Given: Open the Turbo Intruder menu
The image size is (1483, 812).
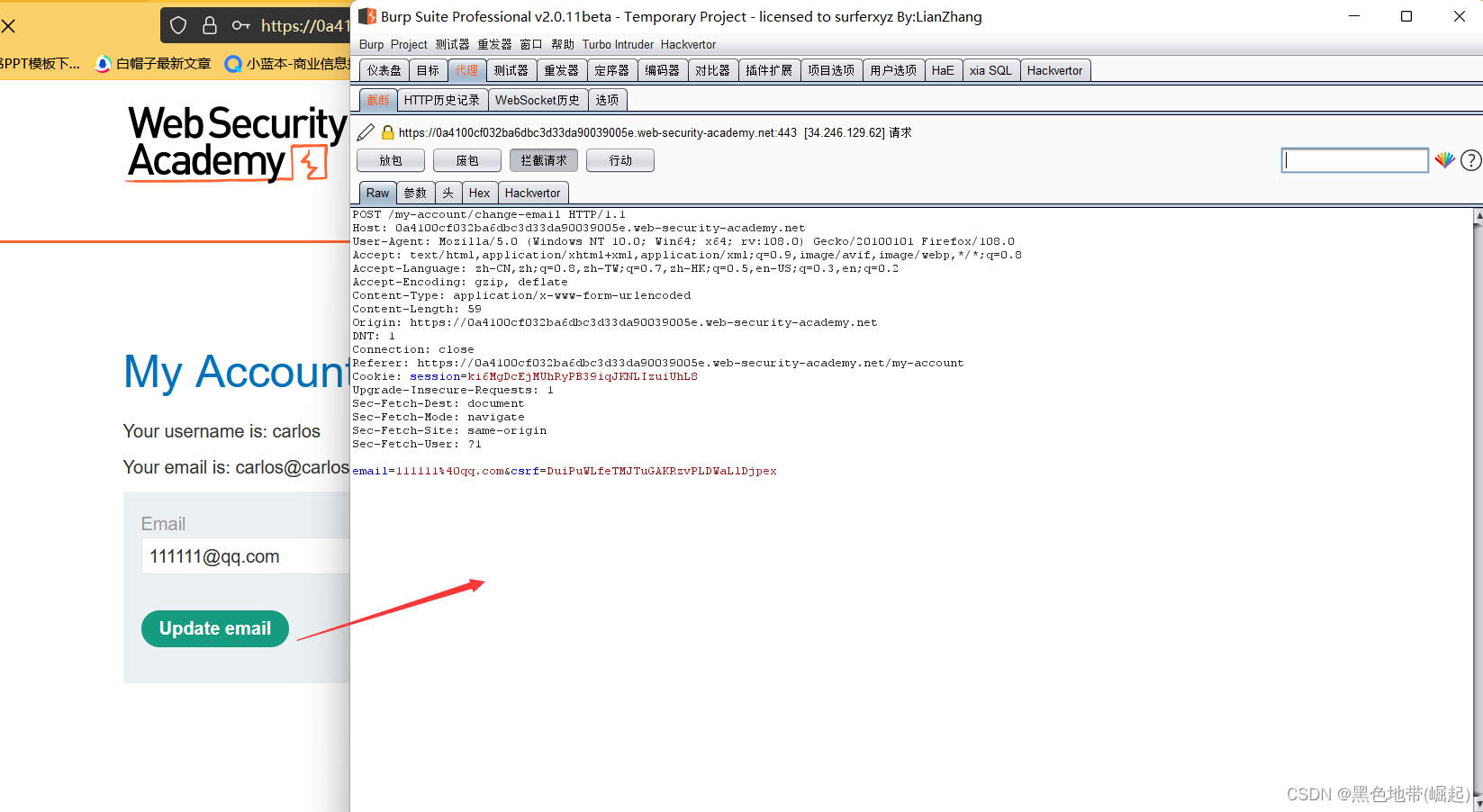Looking at the screenshot, I should pos(618,45).
